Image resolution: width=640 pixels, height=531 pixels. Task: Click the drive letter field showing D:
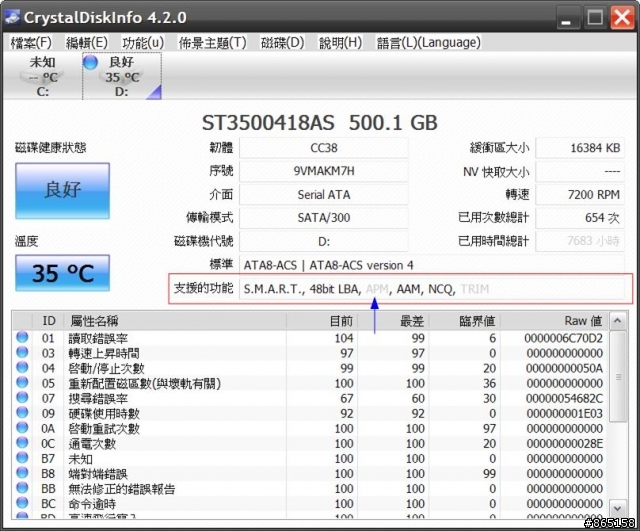324,242
